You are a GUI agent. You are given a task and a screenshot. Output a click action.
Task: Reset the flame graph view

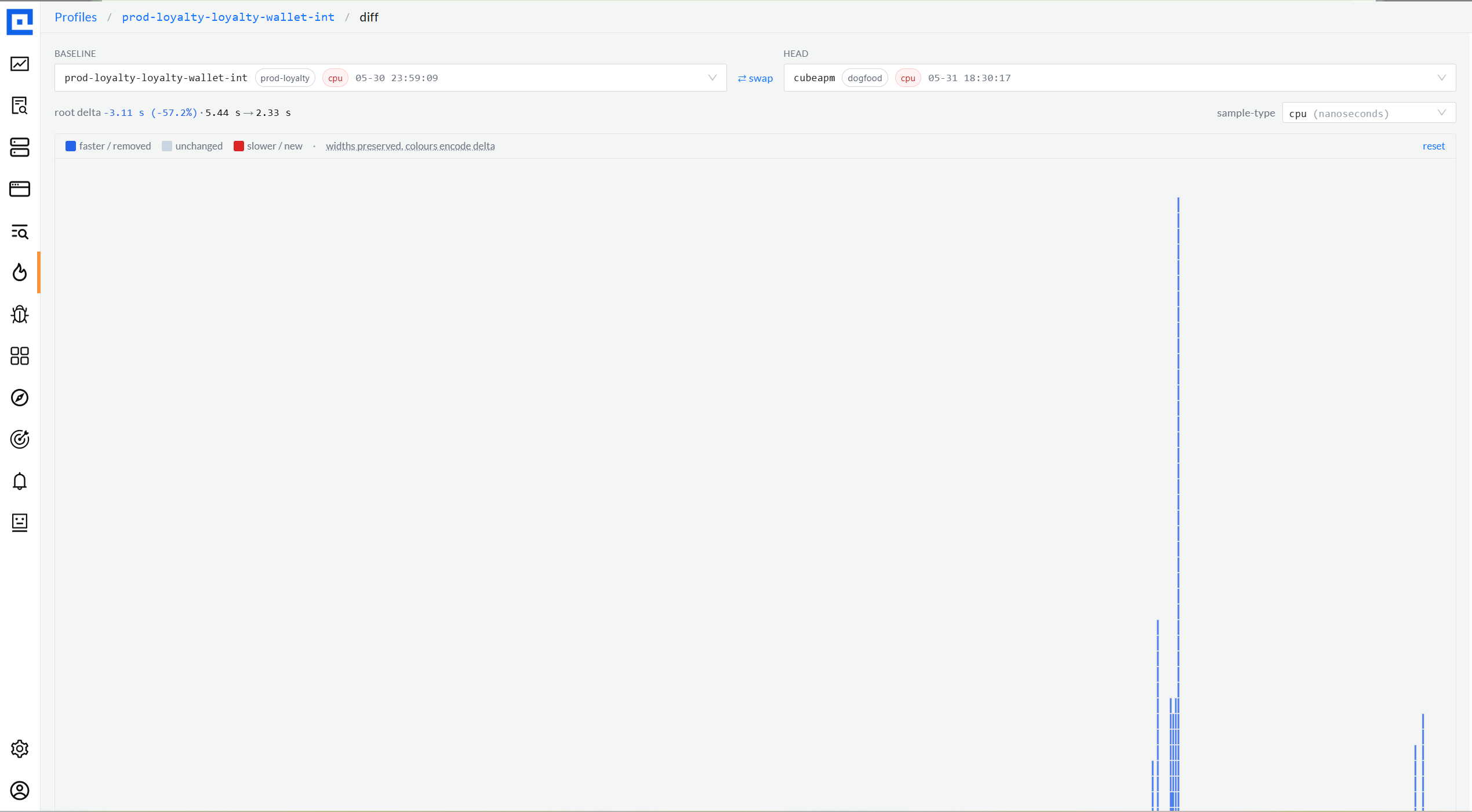tap(1433, 146)
